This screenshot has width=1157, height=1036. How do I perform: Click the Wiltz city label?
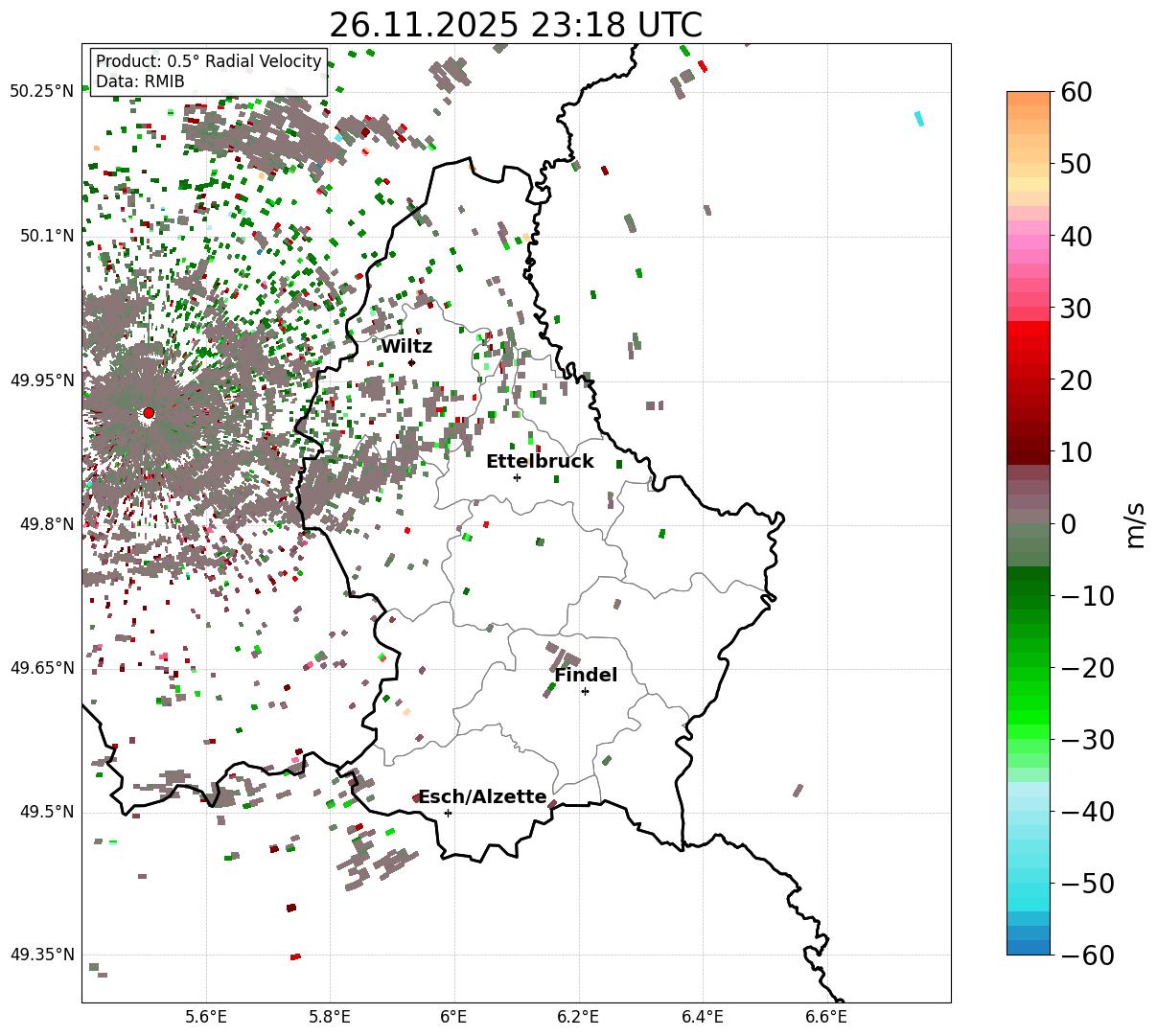[x=406, y=347]
